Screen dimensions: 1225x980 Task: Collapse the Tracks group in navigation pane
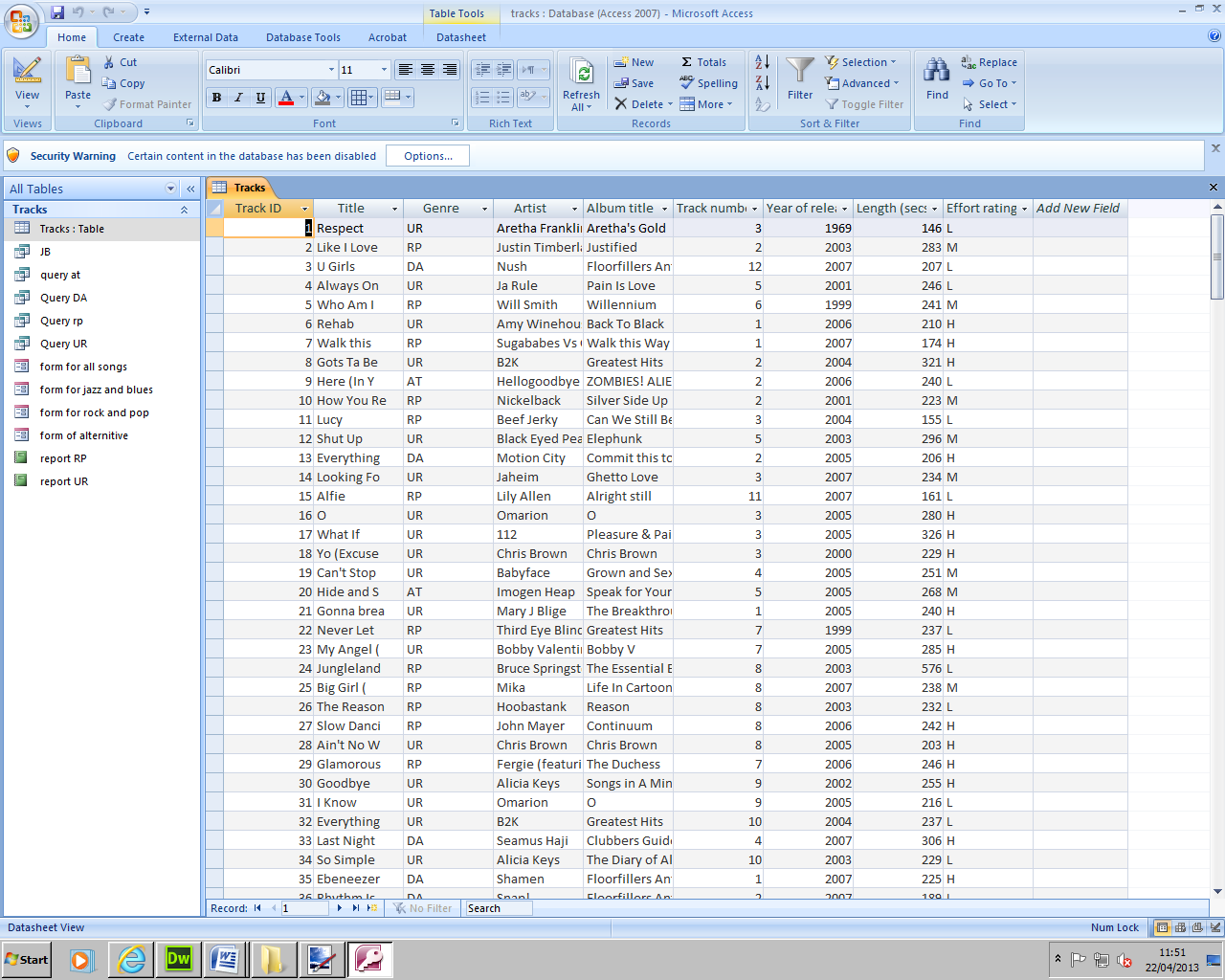[x=184, y=210]
